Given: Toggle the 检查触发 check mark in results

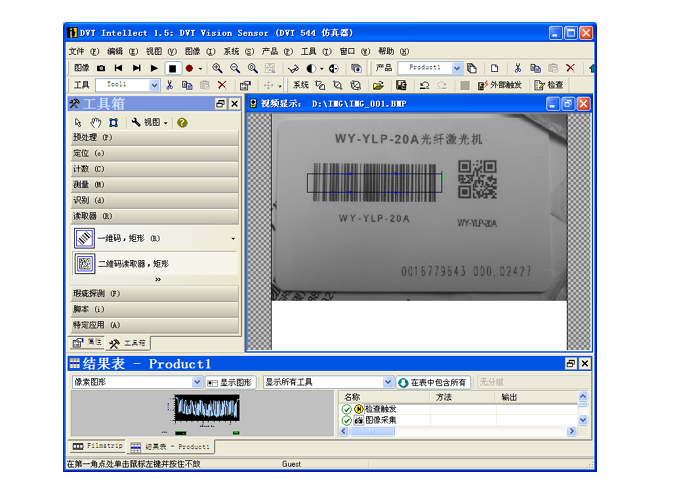Looking at the screenshot, I should [347, 409].
